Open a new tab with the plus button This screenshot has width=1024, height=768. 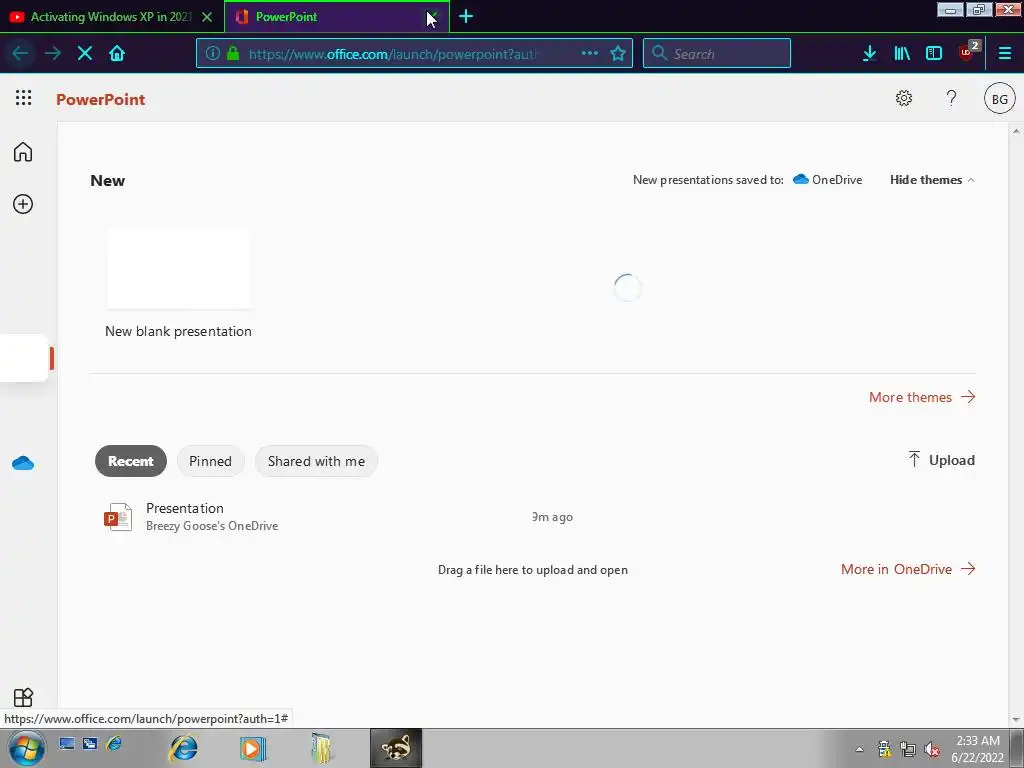pyautogui.click(x=466, y=16)
